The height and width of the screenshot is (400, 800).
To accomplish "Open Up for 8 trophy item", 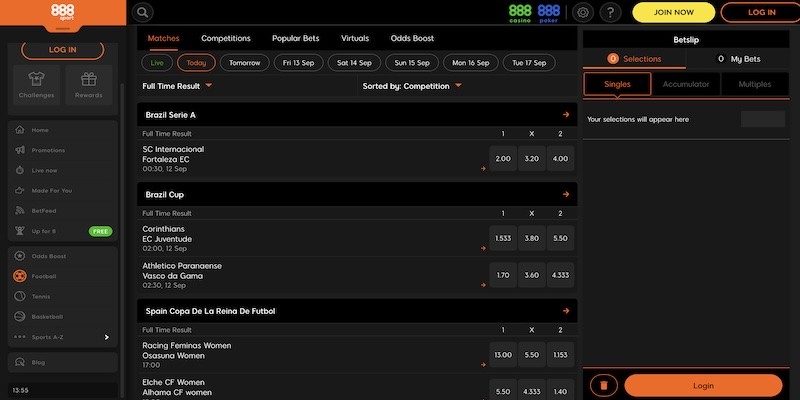I will click(x=63, y=231).
